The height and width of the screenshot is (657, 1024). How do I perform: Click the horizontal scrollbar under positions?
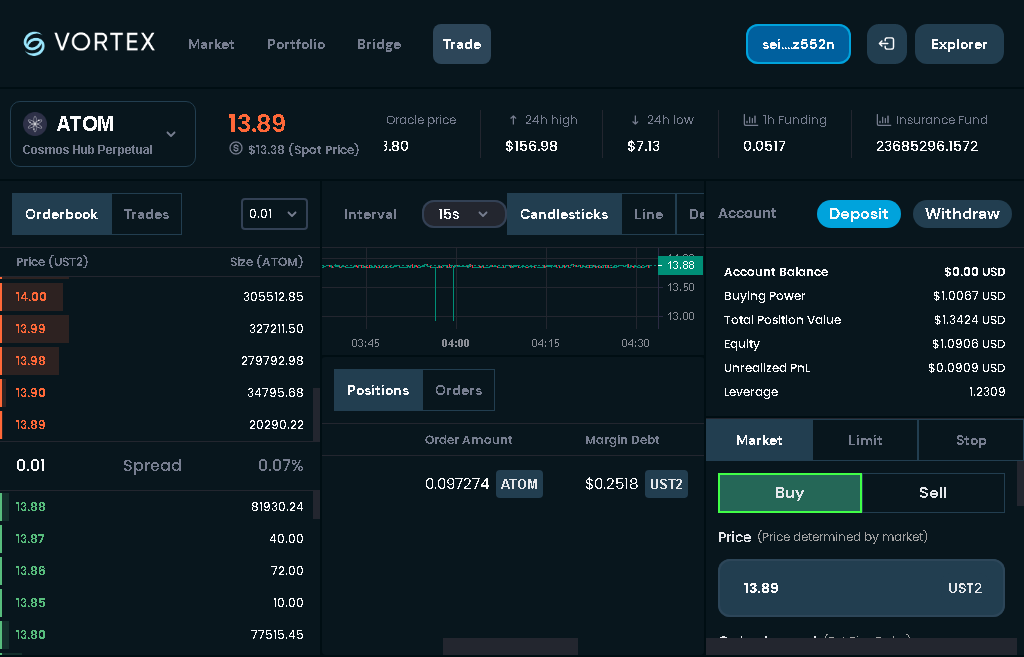[x=510, y=647]
